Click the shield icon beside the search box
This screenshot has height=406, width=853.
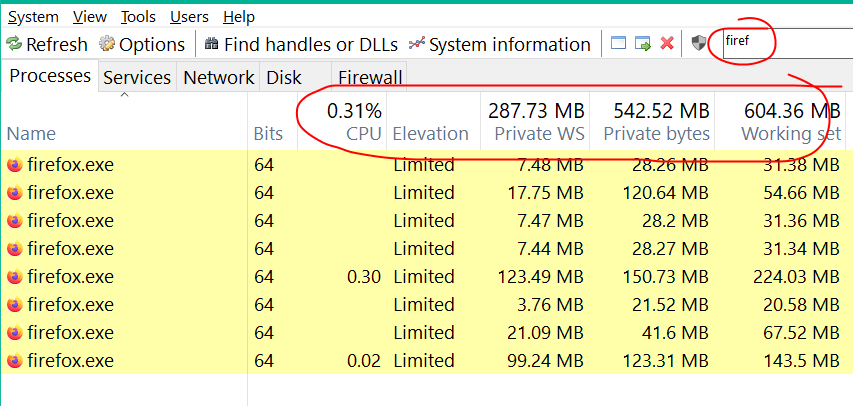699,44
